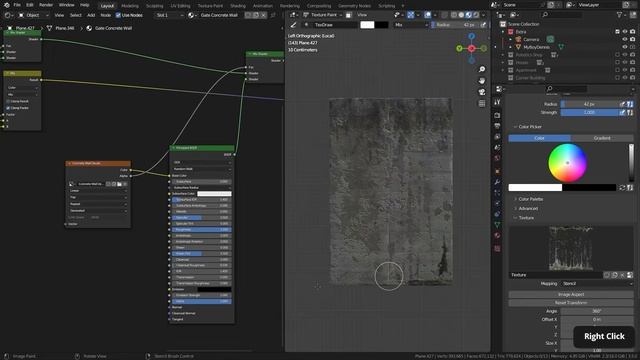This screenshot has width=640, height=360.
Task: Toggle Corner Building collection exclude checkbox
Action: tap(617, 78)
